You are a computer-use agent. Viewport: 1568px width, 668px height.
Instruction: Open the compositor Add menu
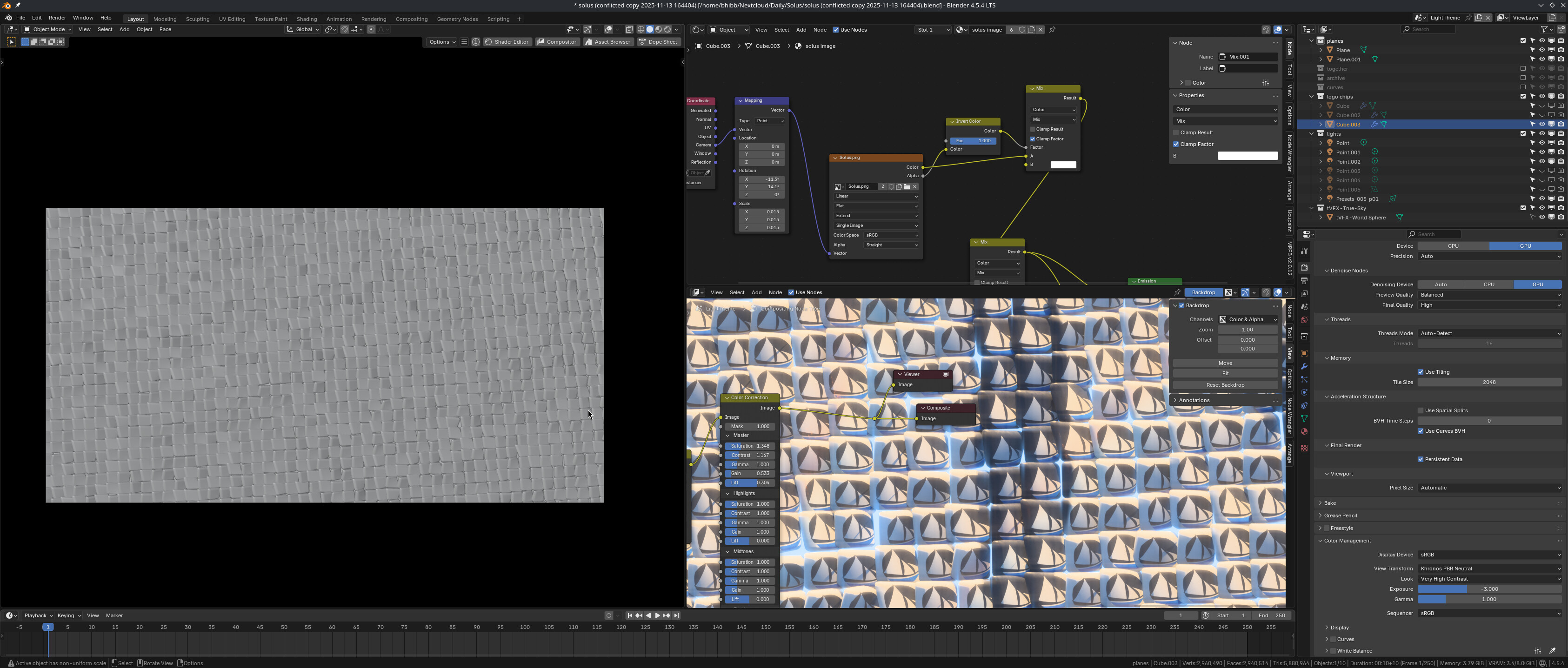pyautogui.click(x=757, y=293)
